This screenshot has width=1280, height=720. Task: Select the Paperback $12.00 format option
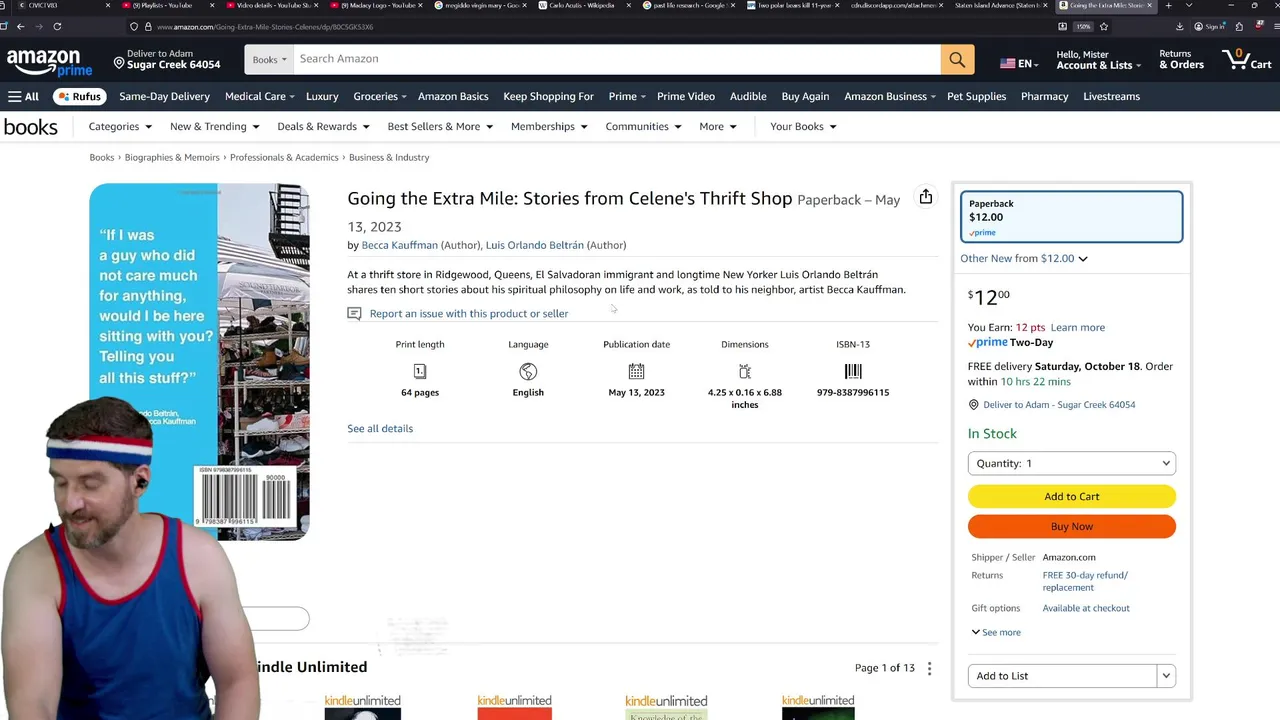pyautogui.click(x=1072, y=217)
